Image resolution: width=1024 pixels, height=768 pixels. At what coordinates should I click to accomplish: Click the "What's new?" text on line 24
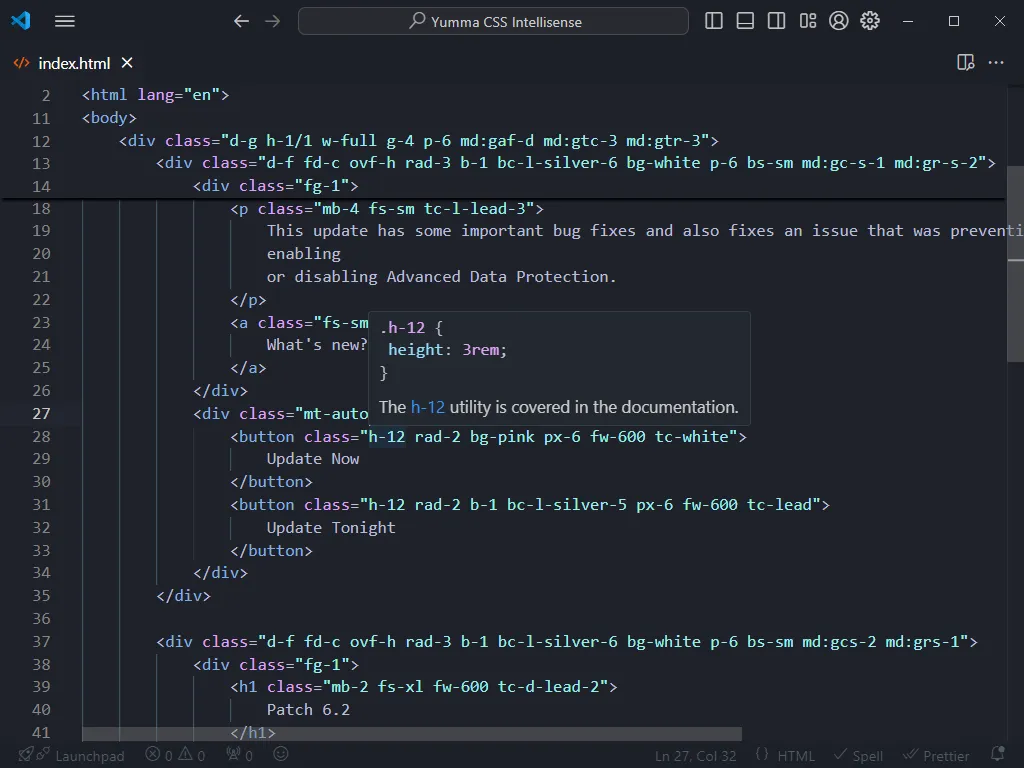317,345
